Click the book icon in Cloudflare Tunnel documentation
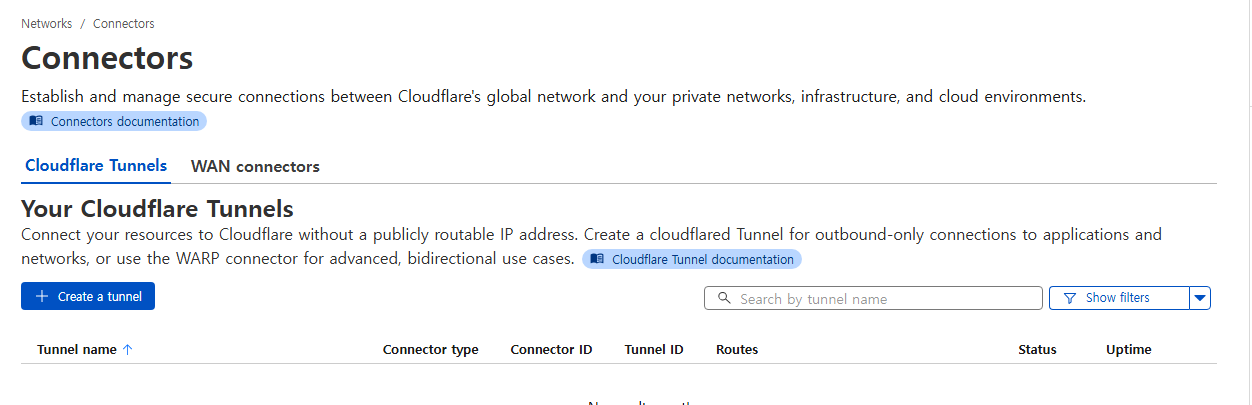Screen dimensions: 1252x405 (597, 259)
